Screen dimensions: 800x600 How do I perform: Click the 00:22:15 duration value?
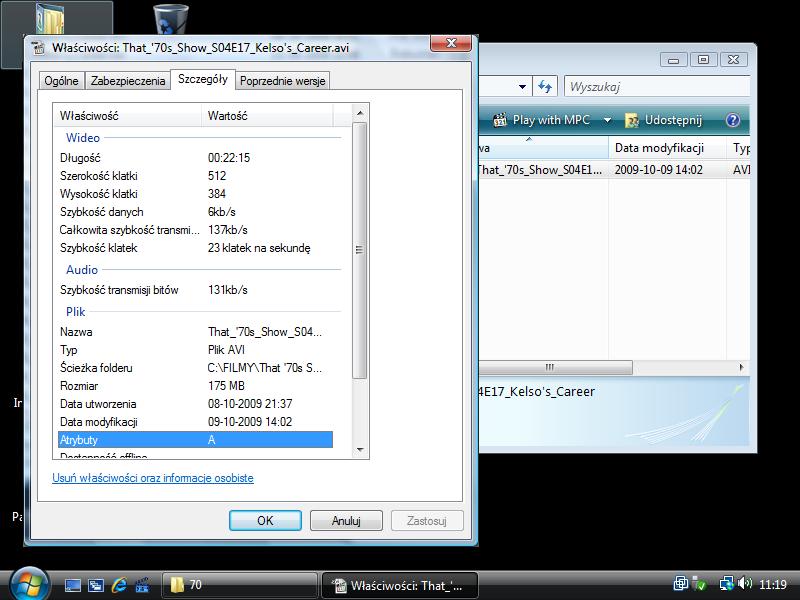point(229,158)
